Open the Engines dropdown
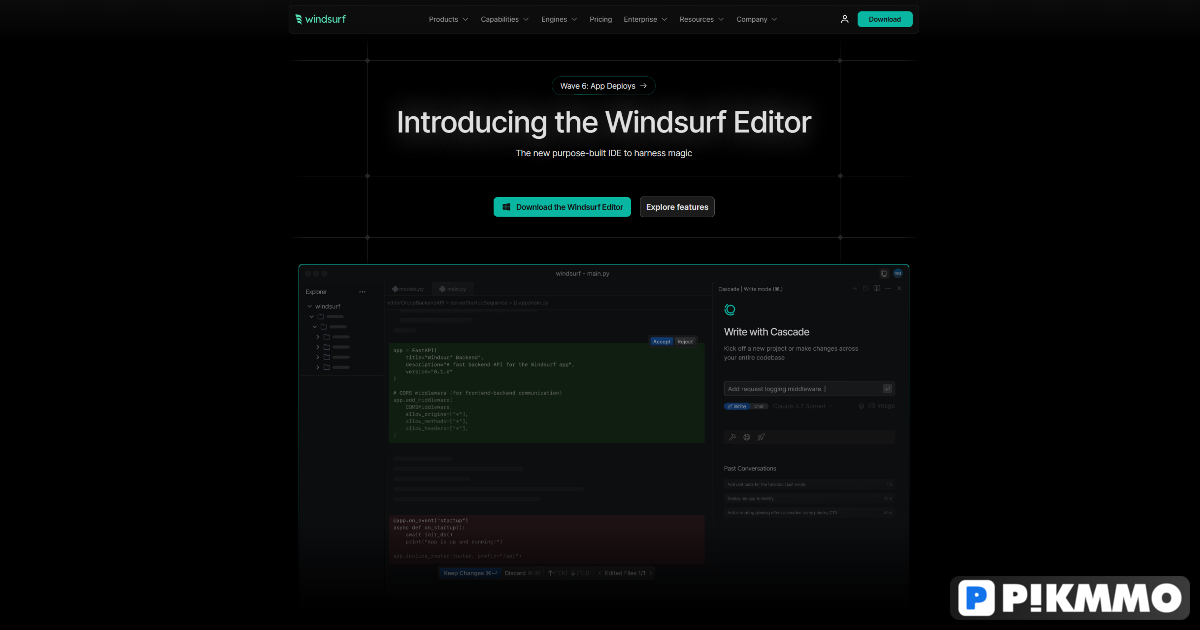The height and width of the screenshot is (630, 1200). (559, 19)
